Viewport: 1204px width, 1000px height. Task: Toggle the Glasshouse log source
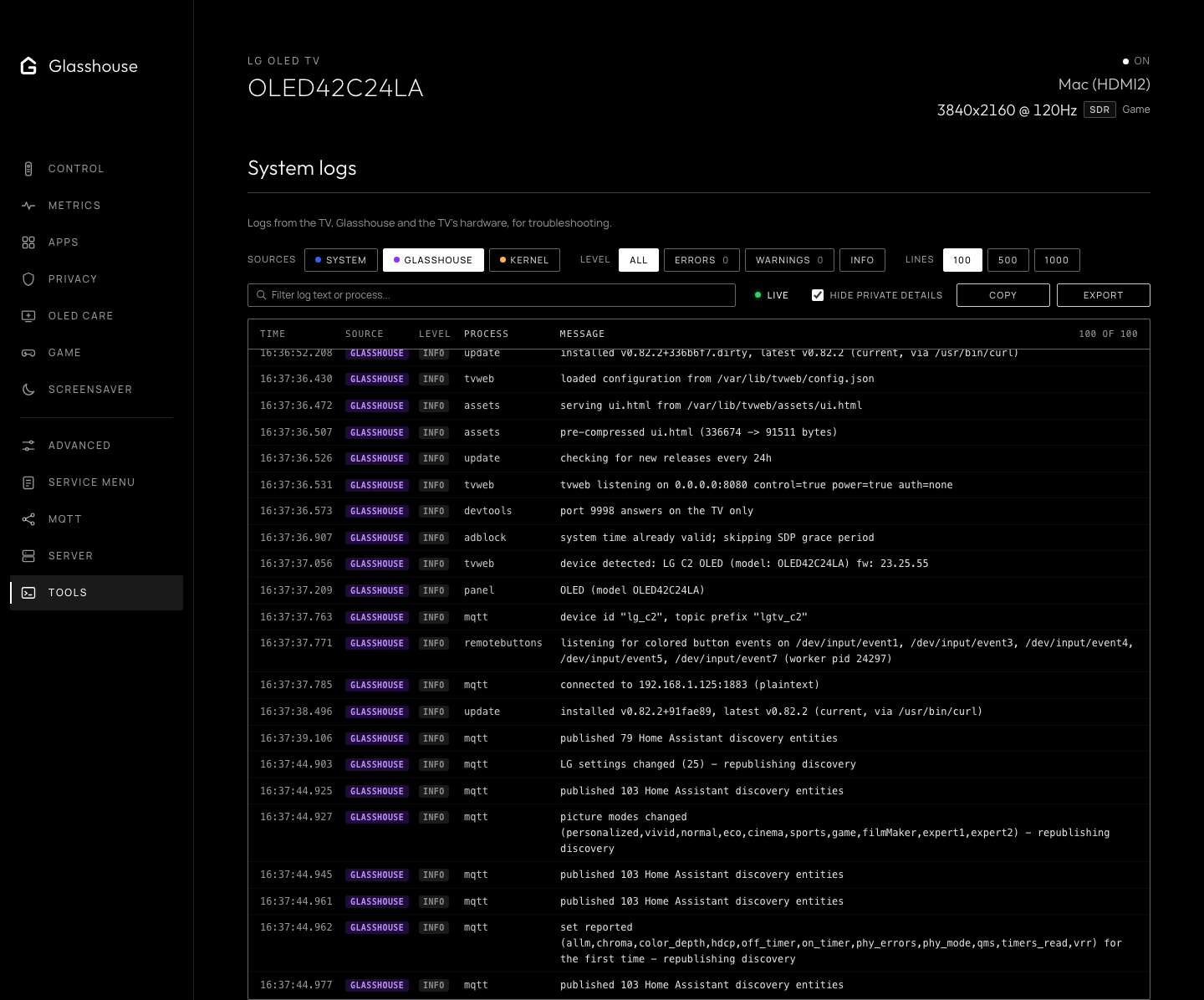tap(433, 260)
